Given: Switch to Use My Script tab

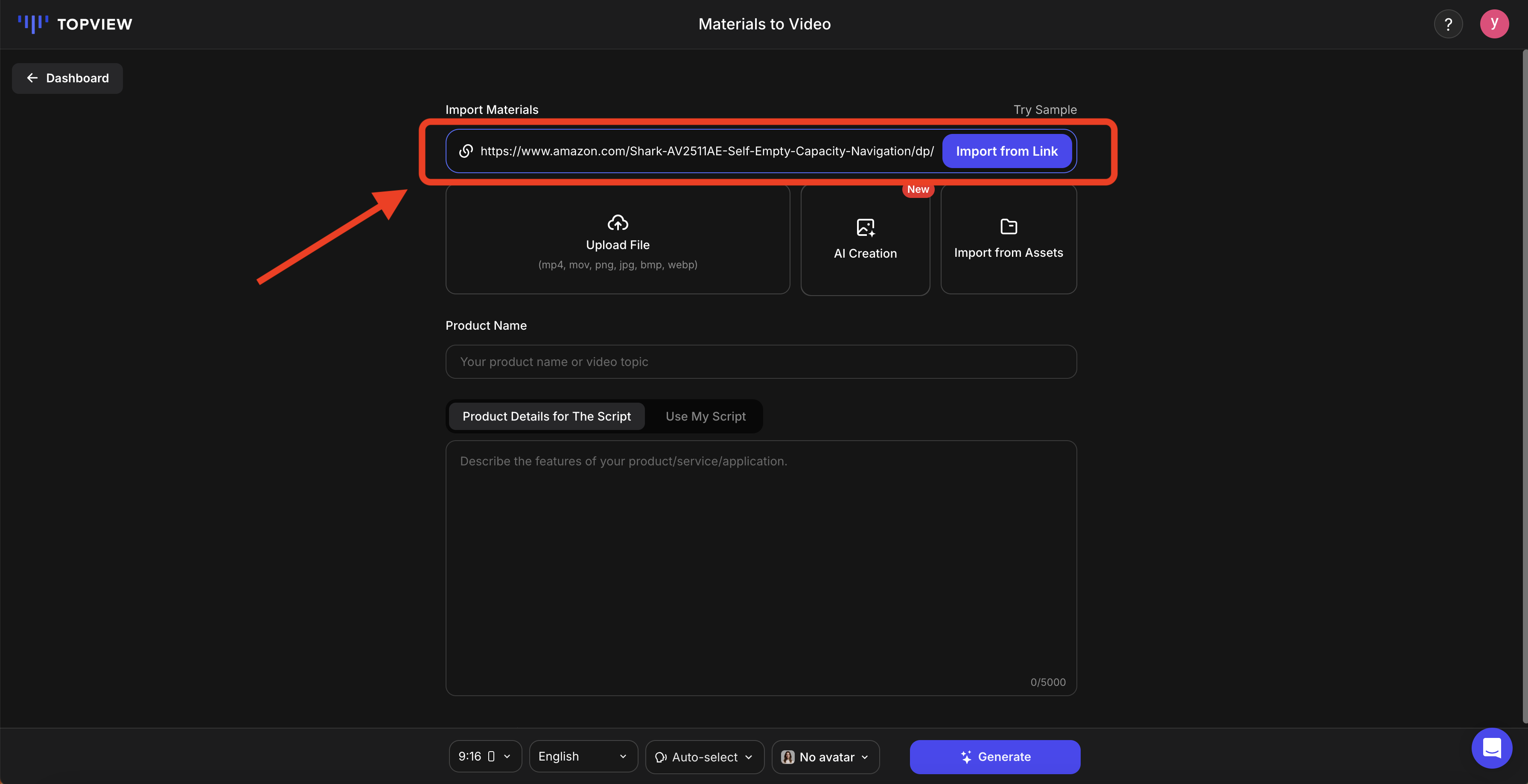Looking at the screenshot, I should [705, 417].
